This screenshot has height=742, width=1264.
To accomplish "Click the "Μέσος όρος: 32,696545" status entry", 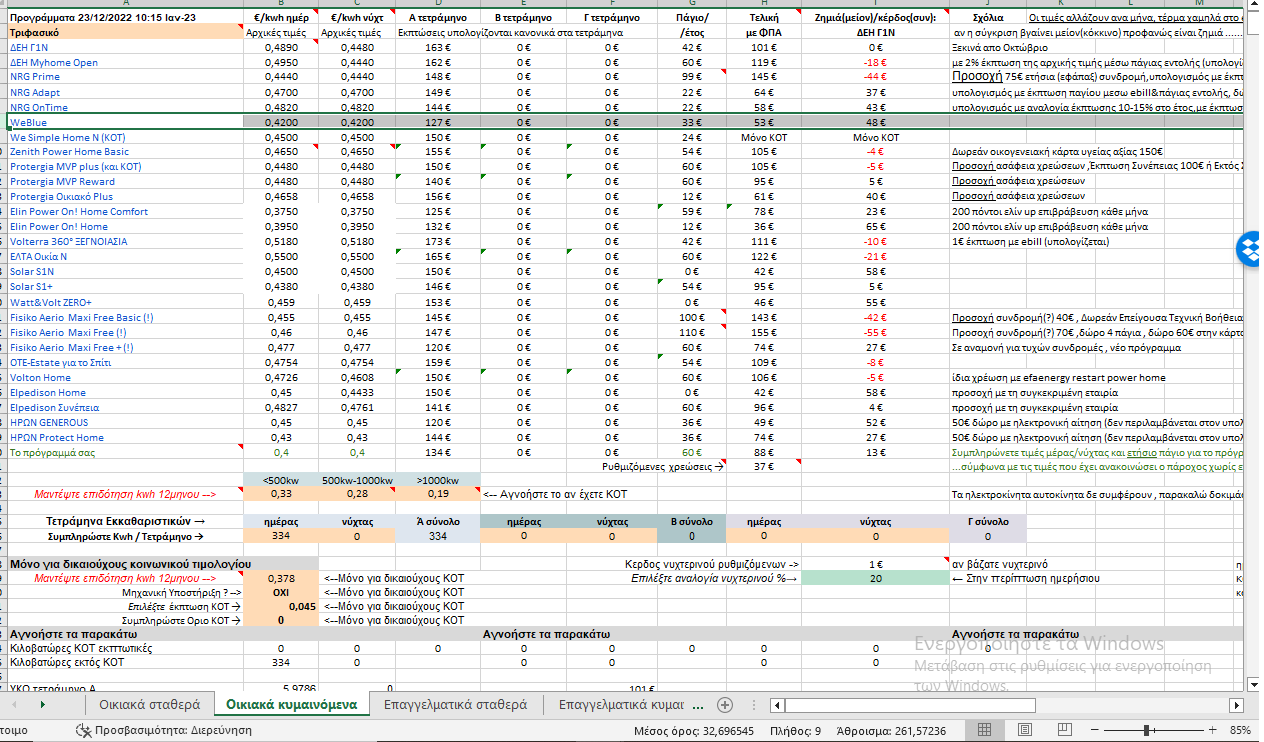I will tap(694, 731).
